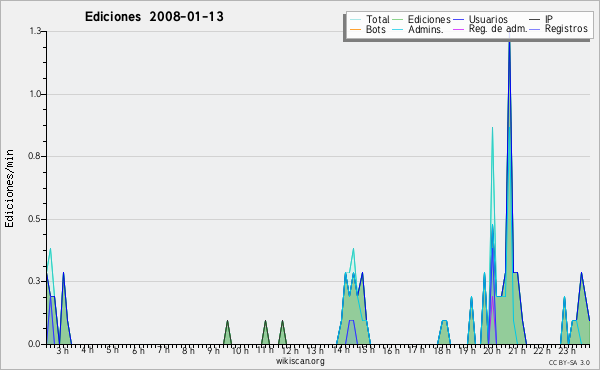Click the tallest blue peak near 21 h
The height and width of the screenshot is (370, 600).
pyautogui.click(x=509, y=41)
